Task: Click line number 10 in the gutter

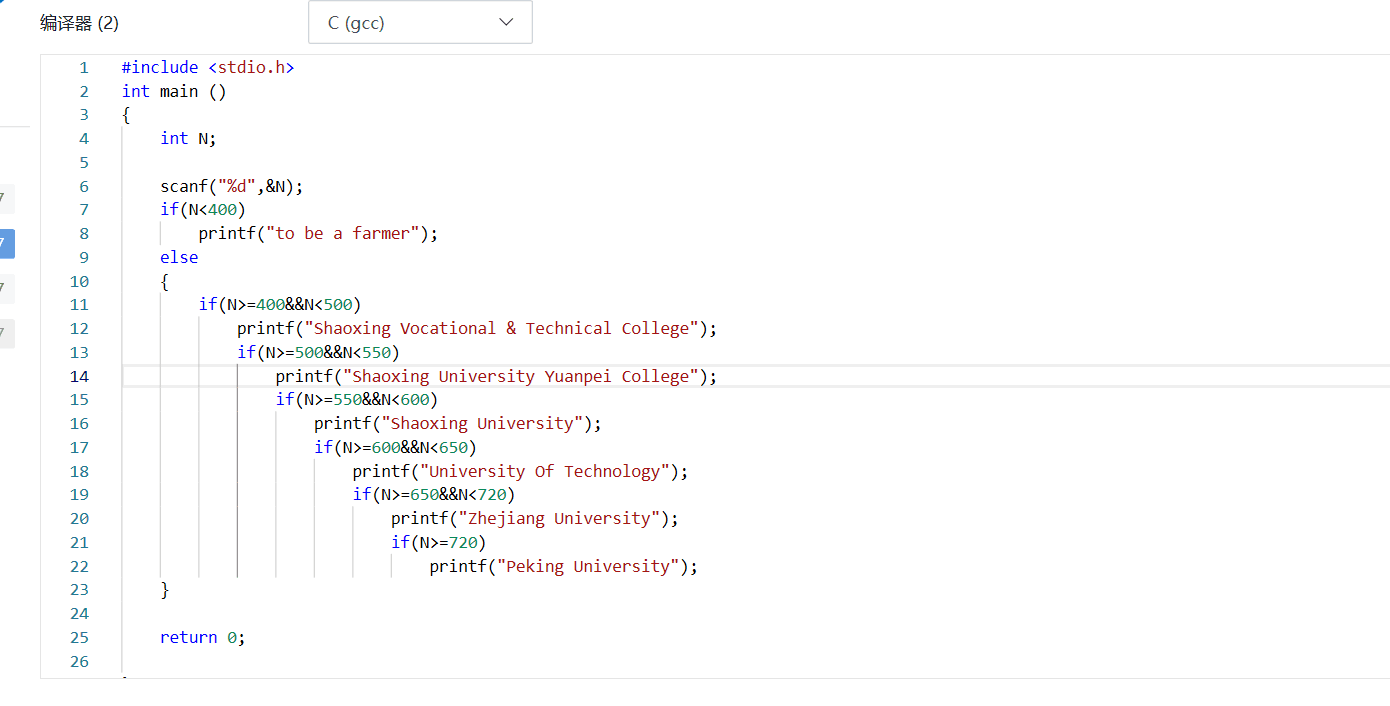Action: click(x=79, y=281)
